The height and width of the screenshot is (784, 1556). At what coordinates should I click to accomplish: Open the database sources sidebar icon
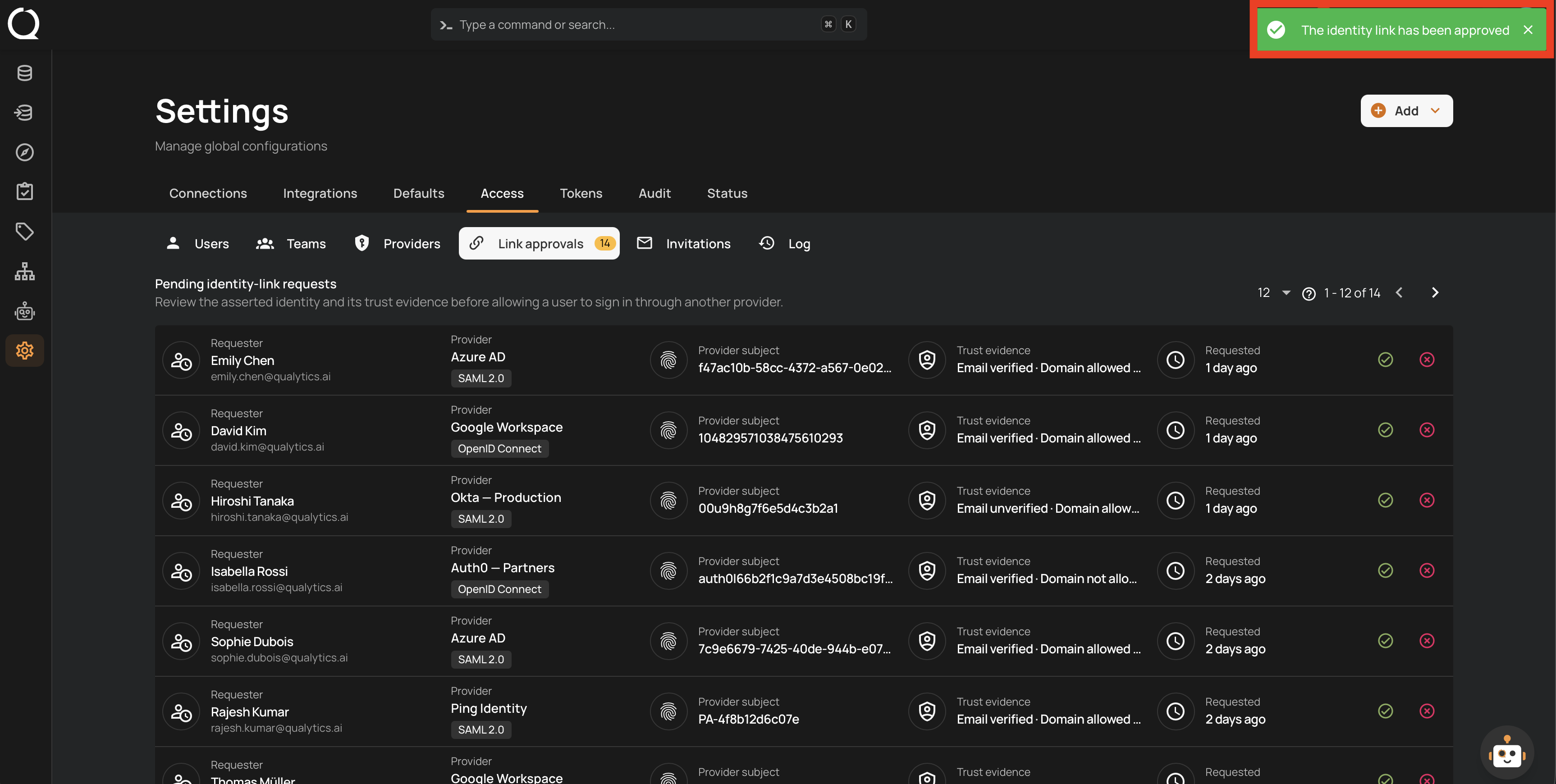25,73
